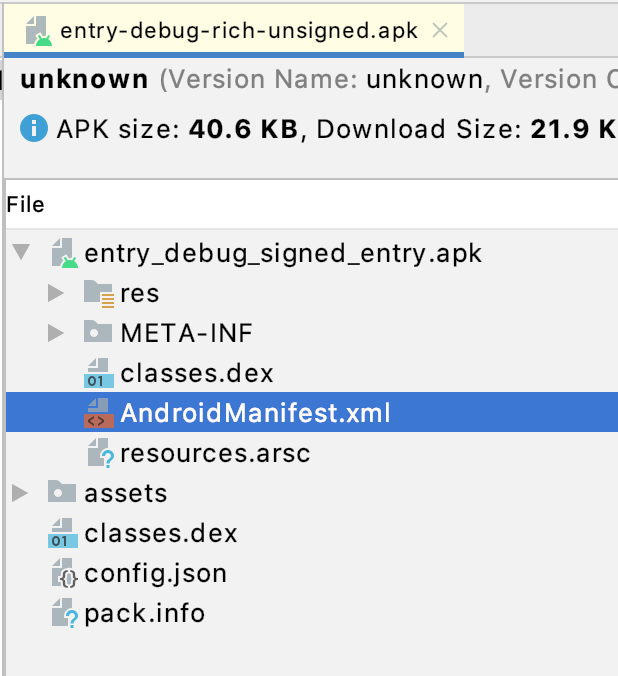Select the resources.arsc file

click(312, 453)
